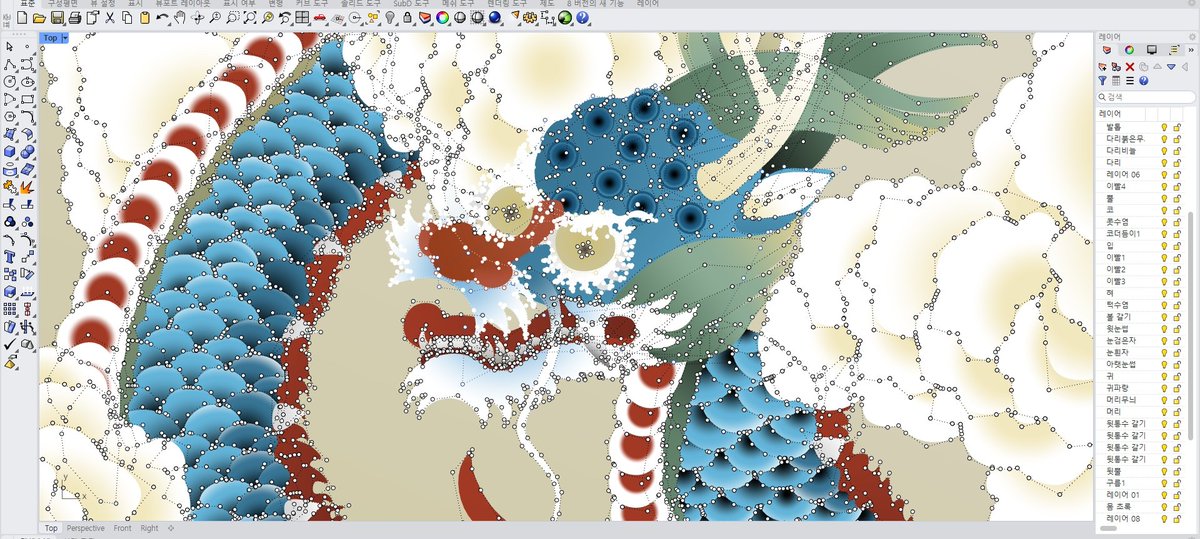
Task: Toggle lock icon for 혀 layer
Action: [1177, 293]
